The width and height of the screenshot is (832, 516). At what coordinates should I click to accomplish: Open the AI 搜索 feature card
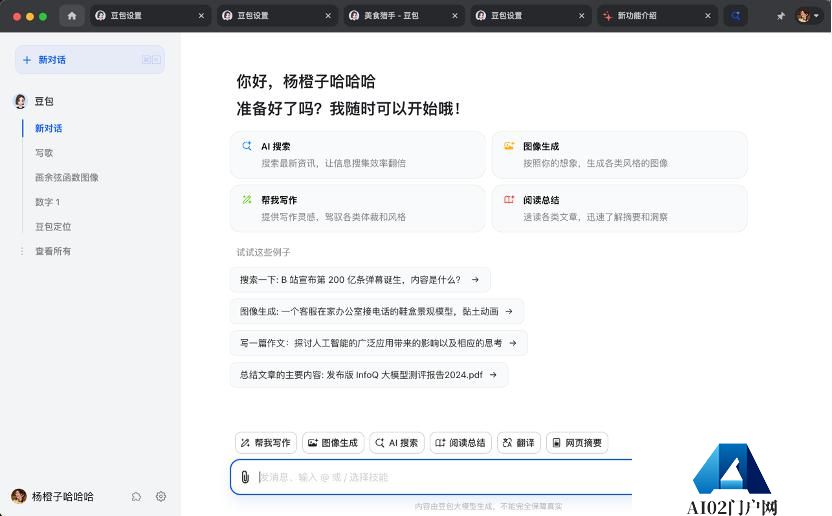tap(358, 154)
